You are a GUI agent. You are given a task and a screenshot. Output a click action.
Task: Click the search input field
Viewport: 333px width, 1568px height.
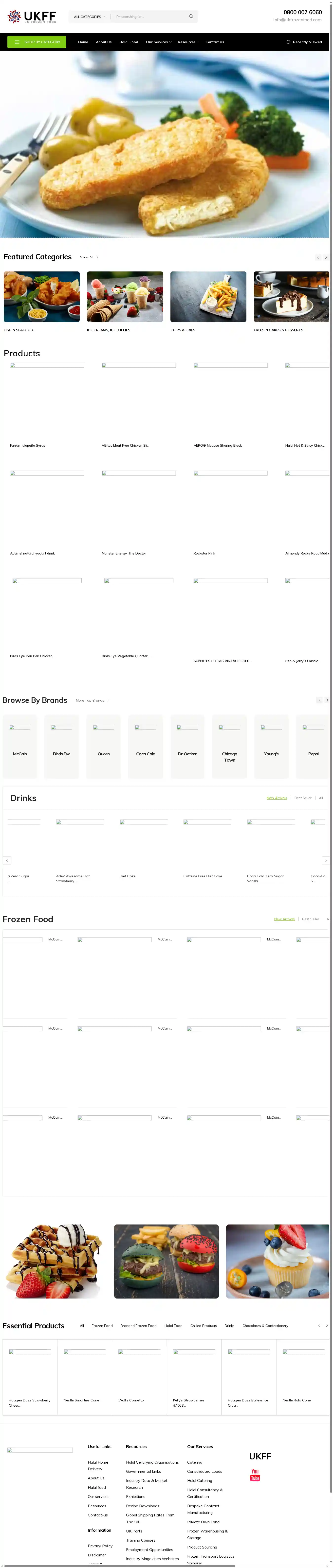(x=149, y=17)
